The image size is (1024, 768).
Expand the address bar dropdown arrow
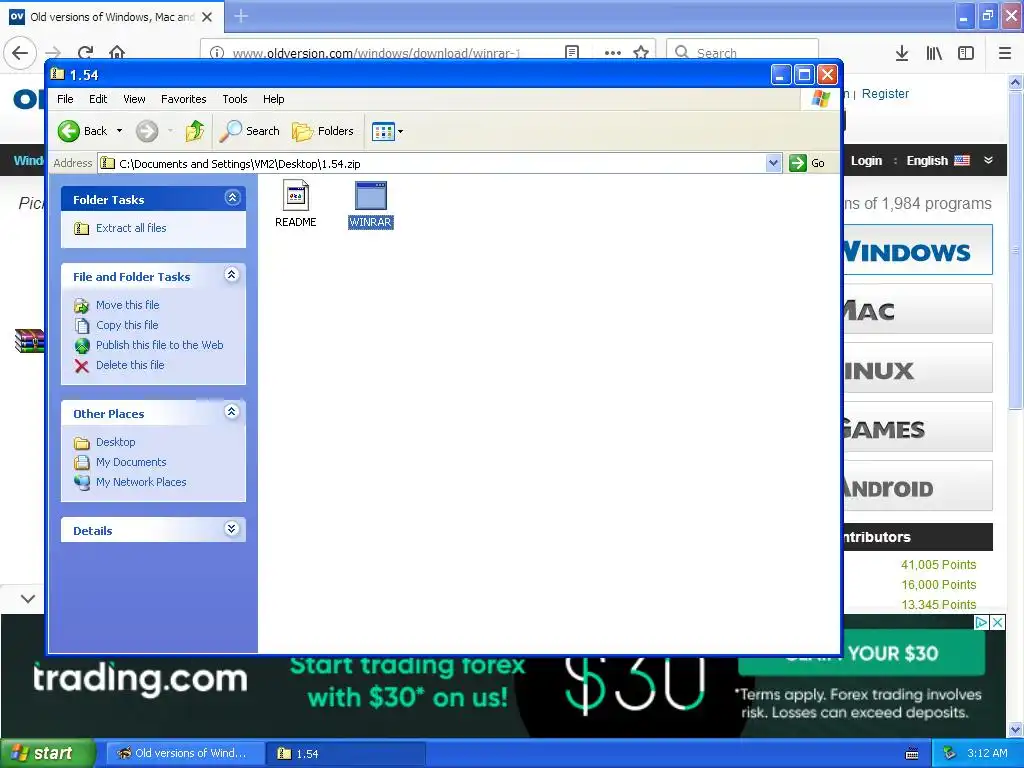[773, 163]
